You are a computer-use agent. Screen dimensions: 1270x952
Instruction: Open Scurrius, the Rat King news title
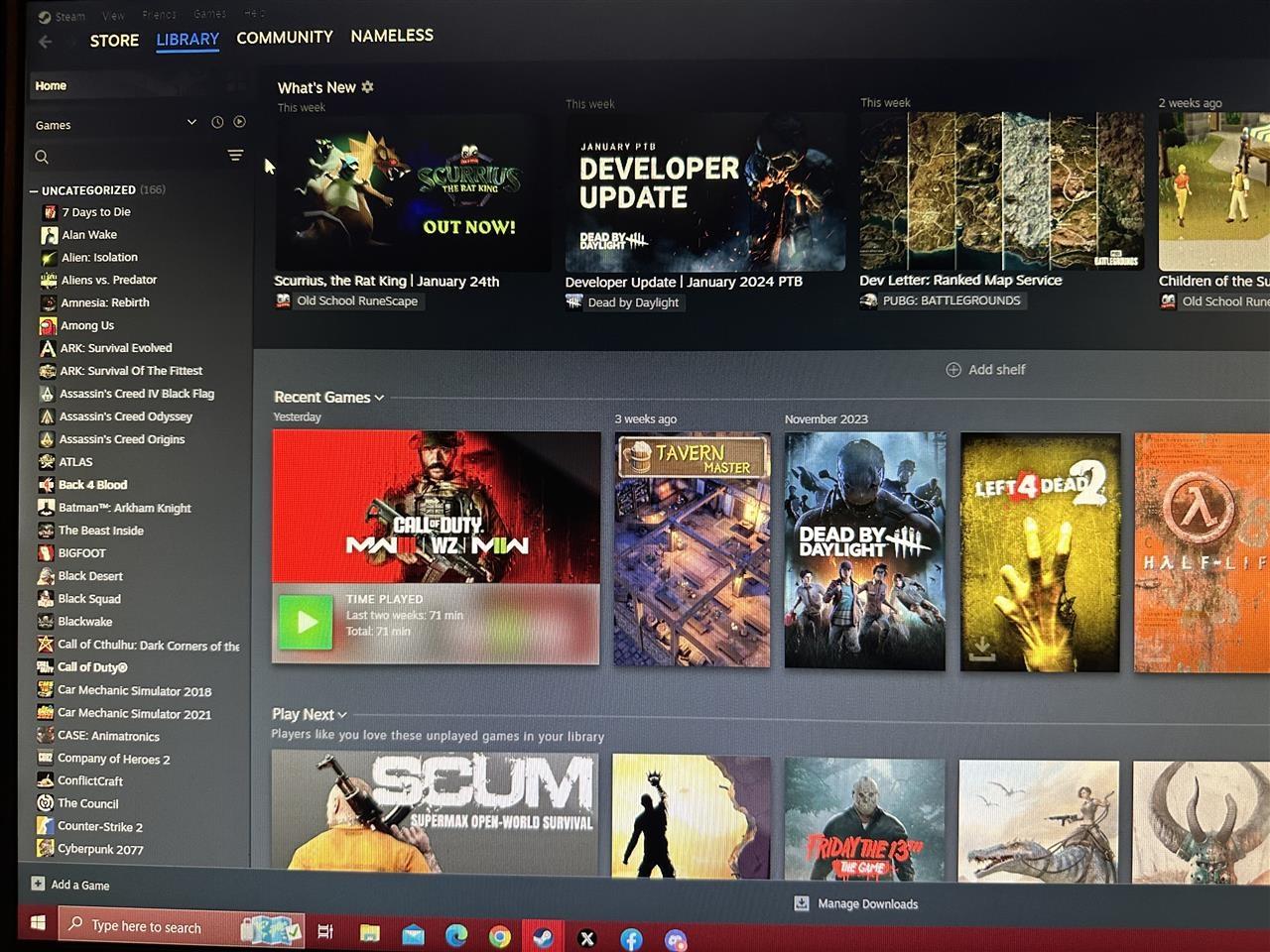click(387, 281)
